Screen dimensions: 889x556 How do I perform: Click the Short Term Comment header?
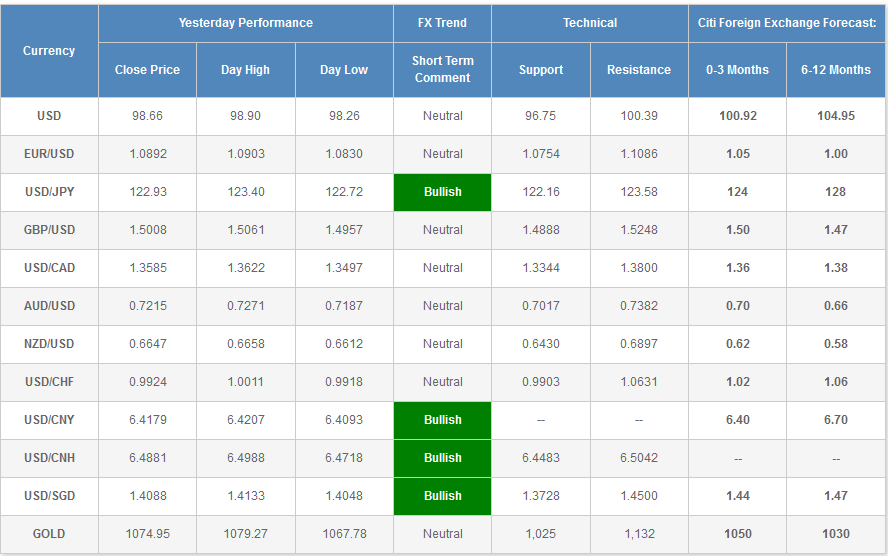click(x=442, y=70)
